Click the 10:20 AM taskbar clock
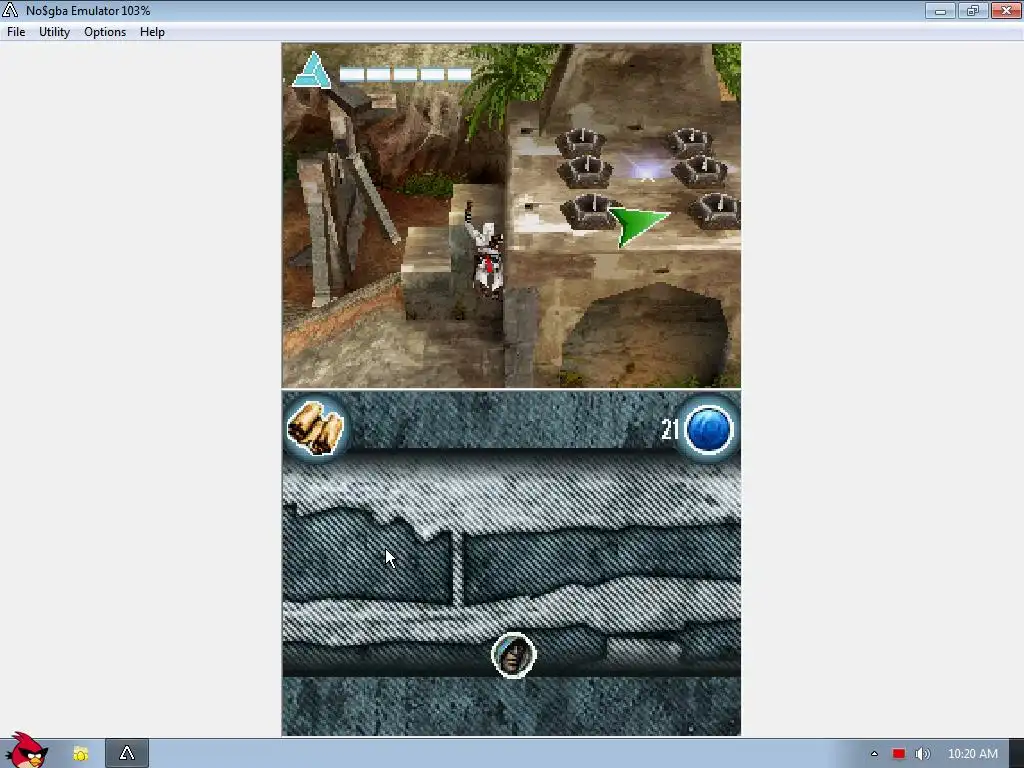This screenshot has height=768, width=1024. point(972,754)
